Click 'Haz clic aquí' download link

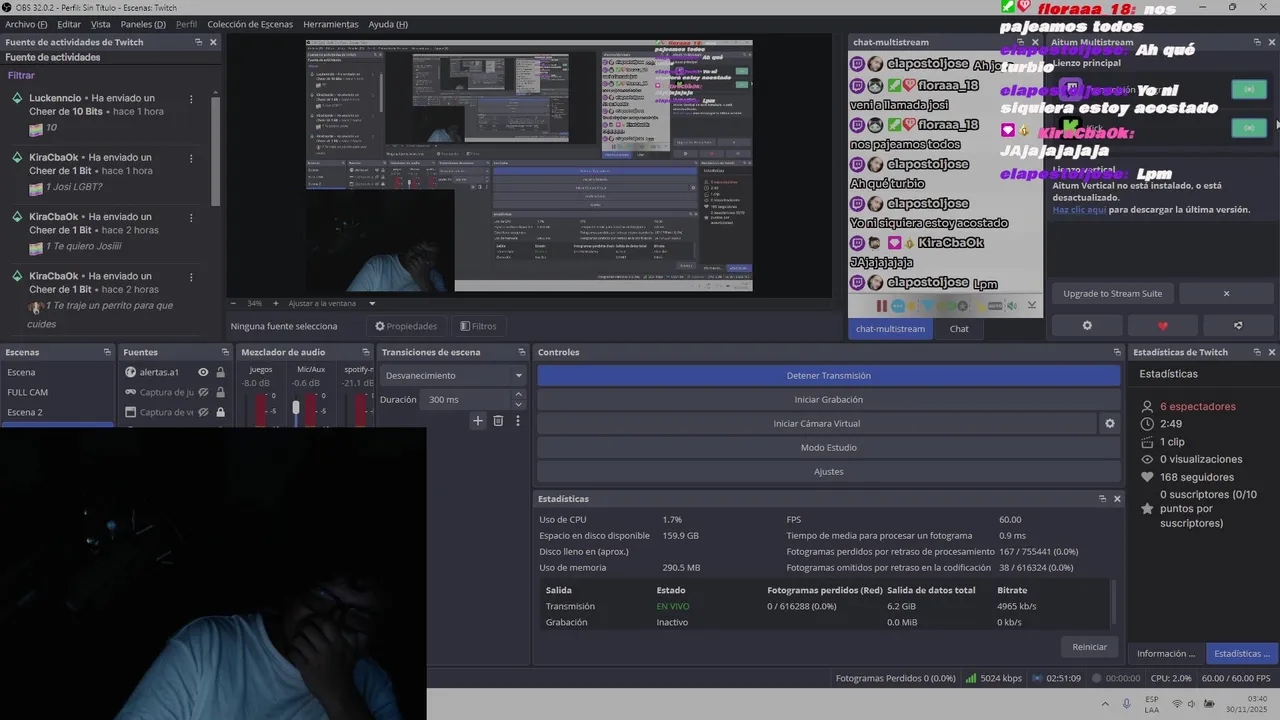(1079, 210)
